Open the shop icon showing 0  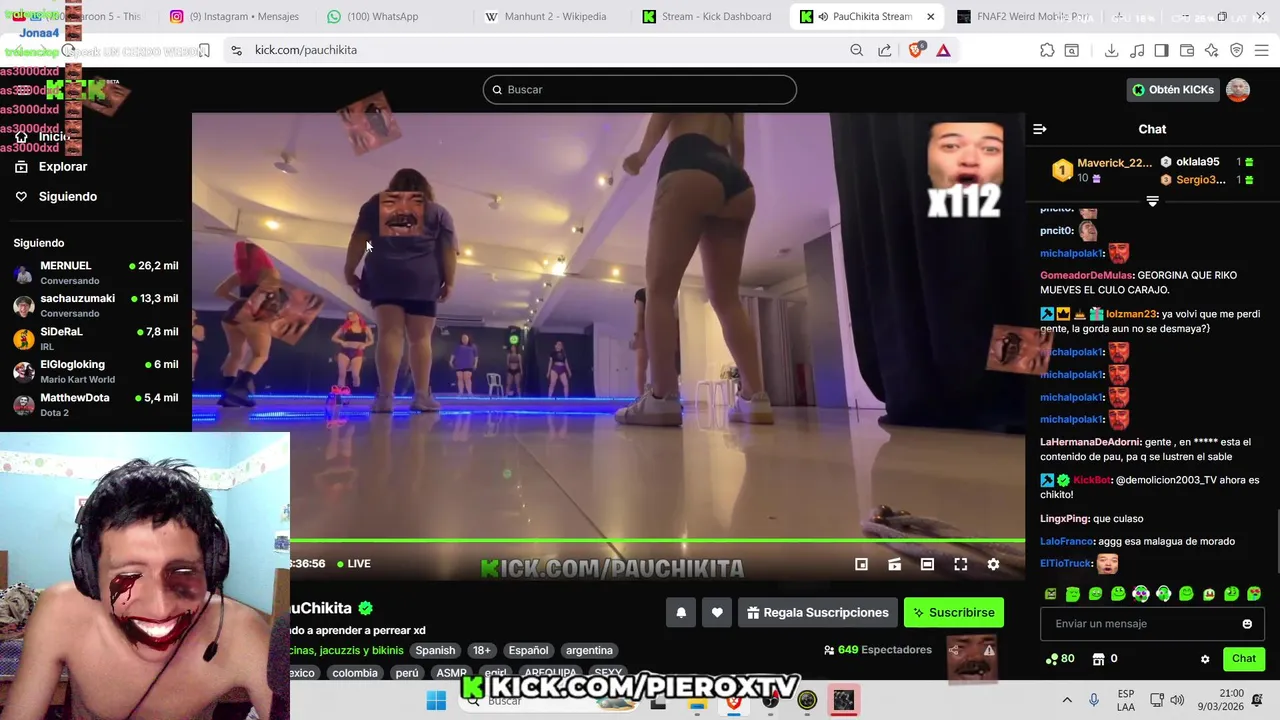point(1105,659)
